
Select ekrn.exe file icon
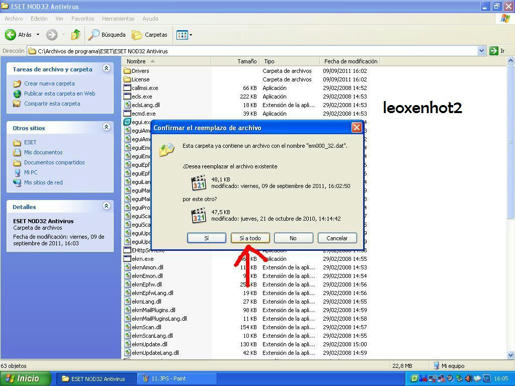click(x=127, y=259)
